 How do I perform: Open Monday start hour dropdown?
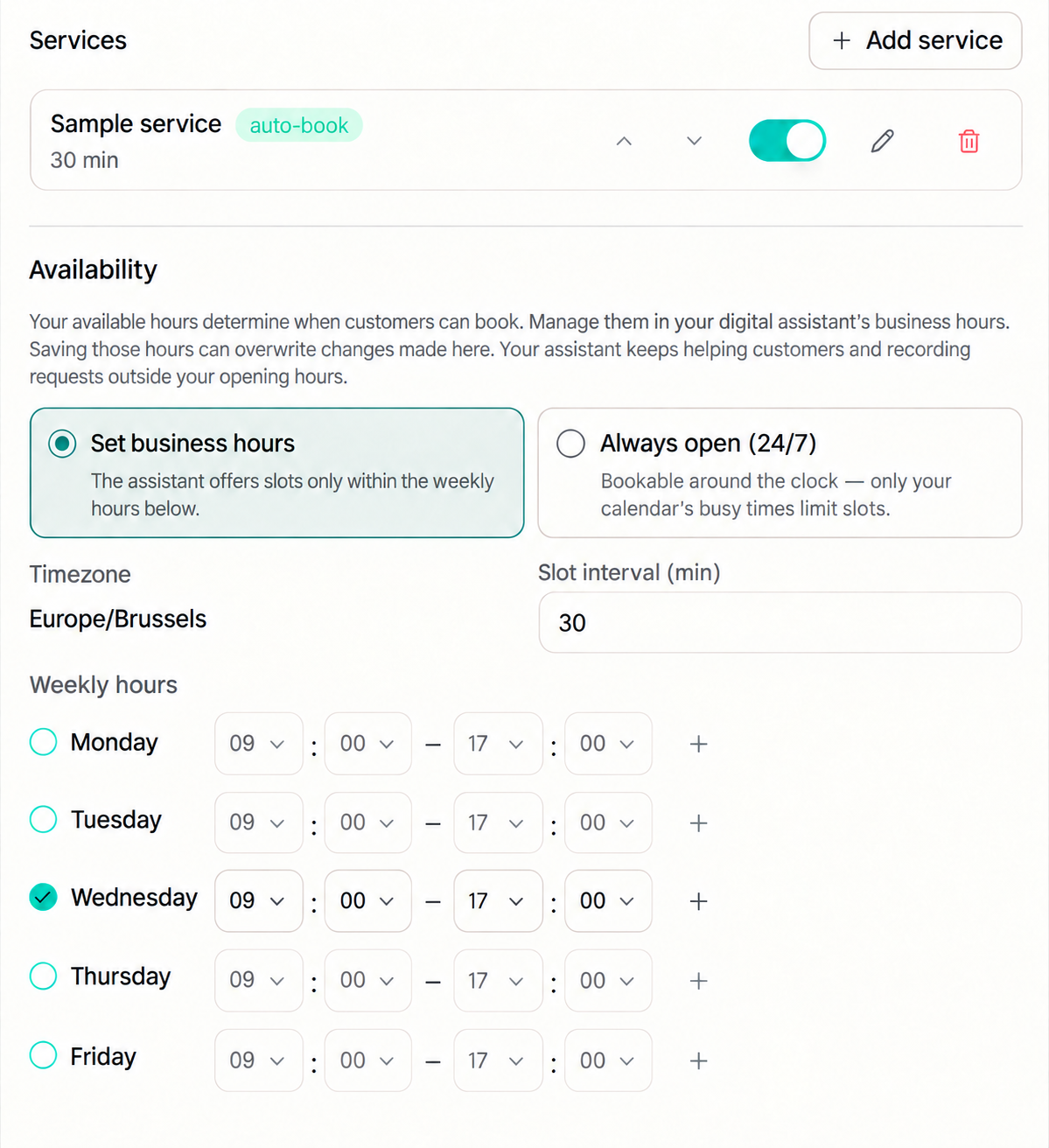[x=258, y=744]
